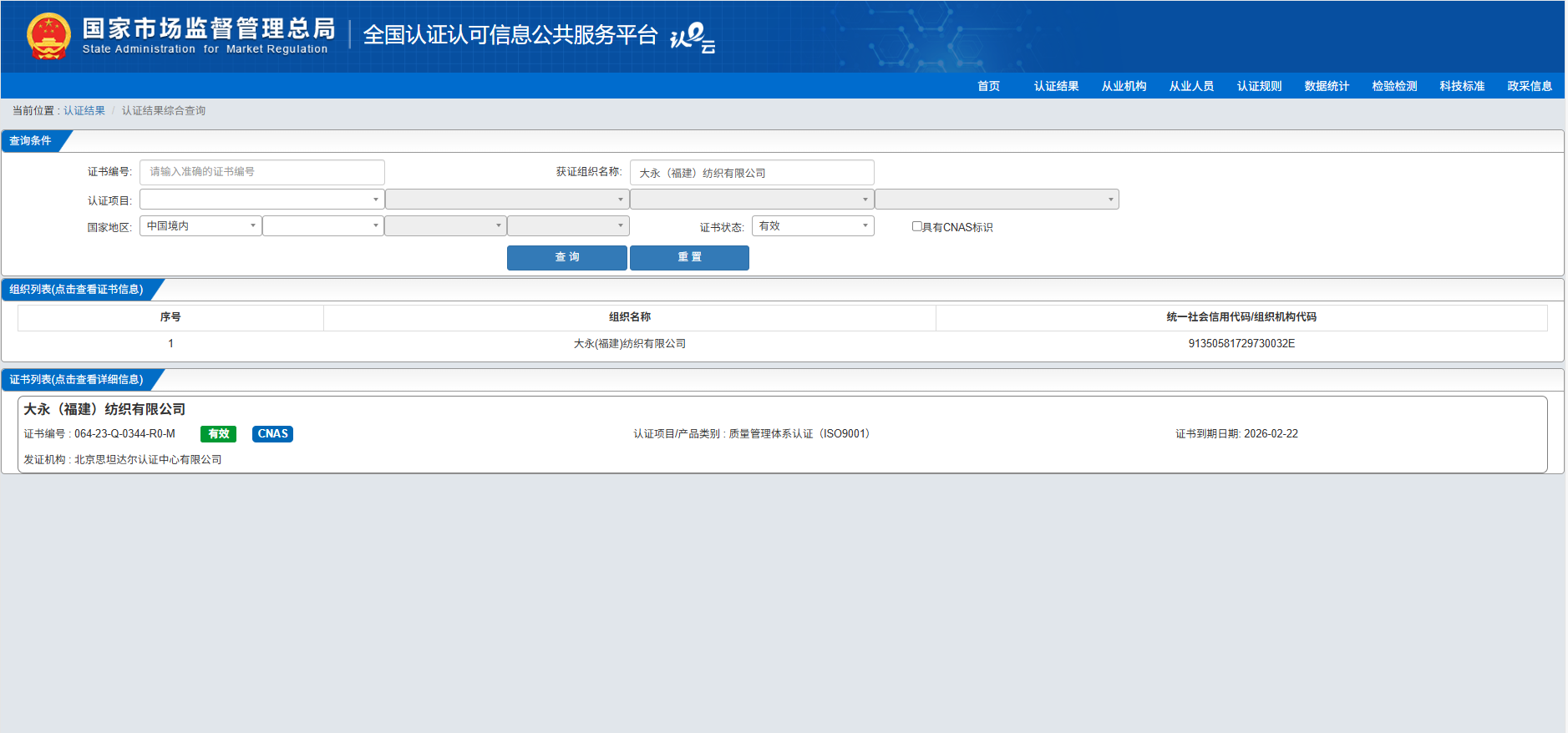The height and width of the screenshot is (733, 1568).
Task: Open the third 国家地区 dropdown
Action: (x=445, y=226)
